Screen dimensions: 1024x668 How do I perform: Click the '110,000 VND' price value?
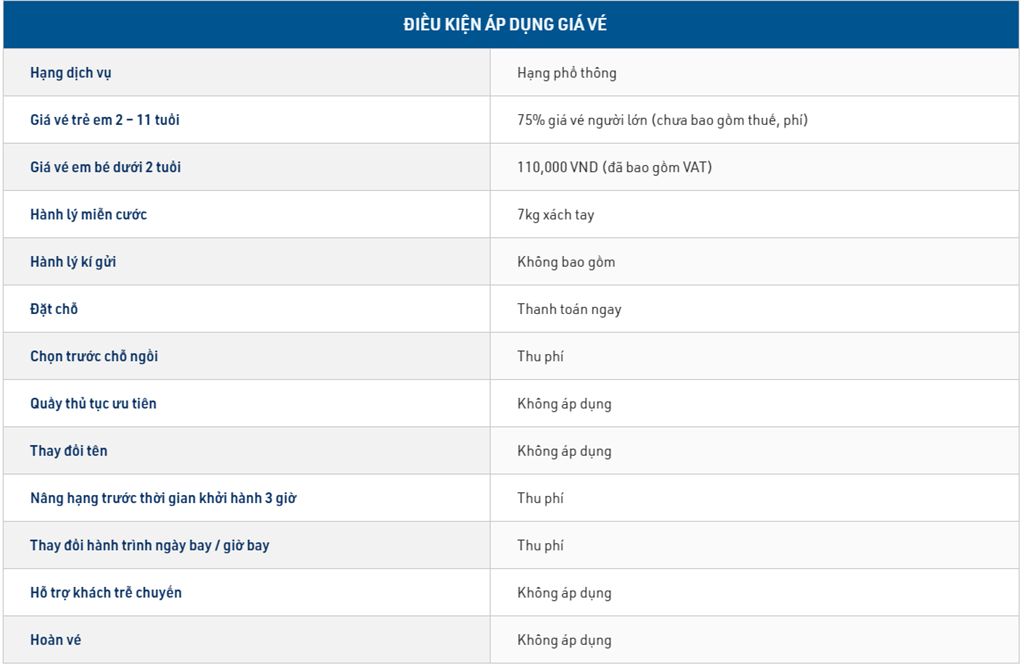pos(558,167)
